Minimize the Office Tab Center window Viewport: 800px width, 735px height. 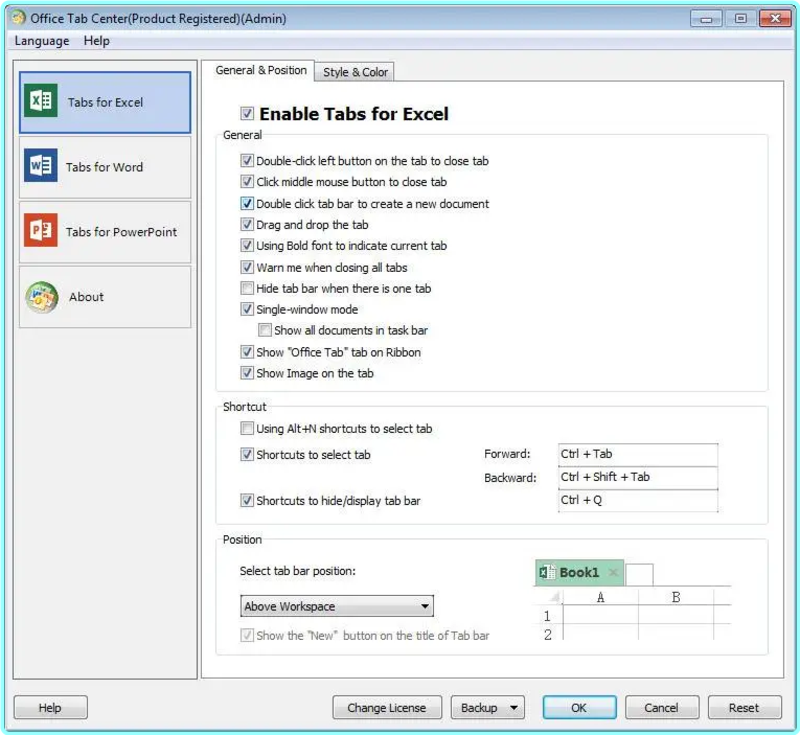click(x=706, y=19)
